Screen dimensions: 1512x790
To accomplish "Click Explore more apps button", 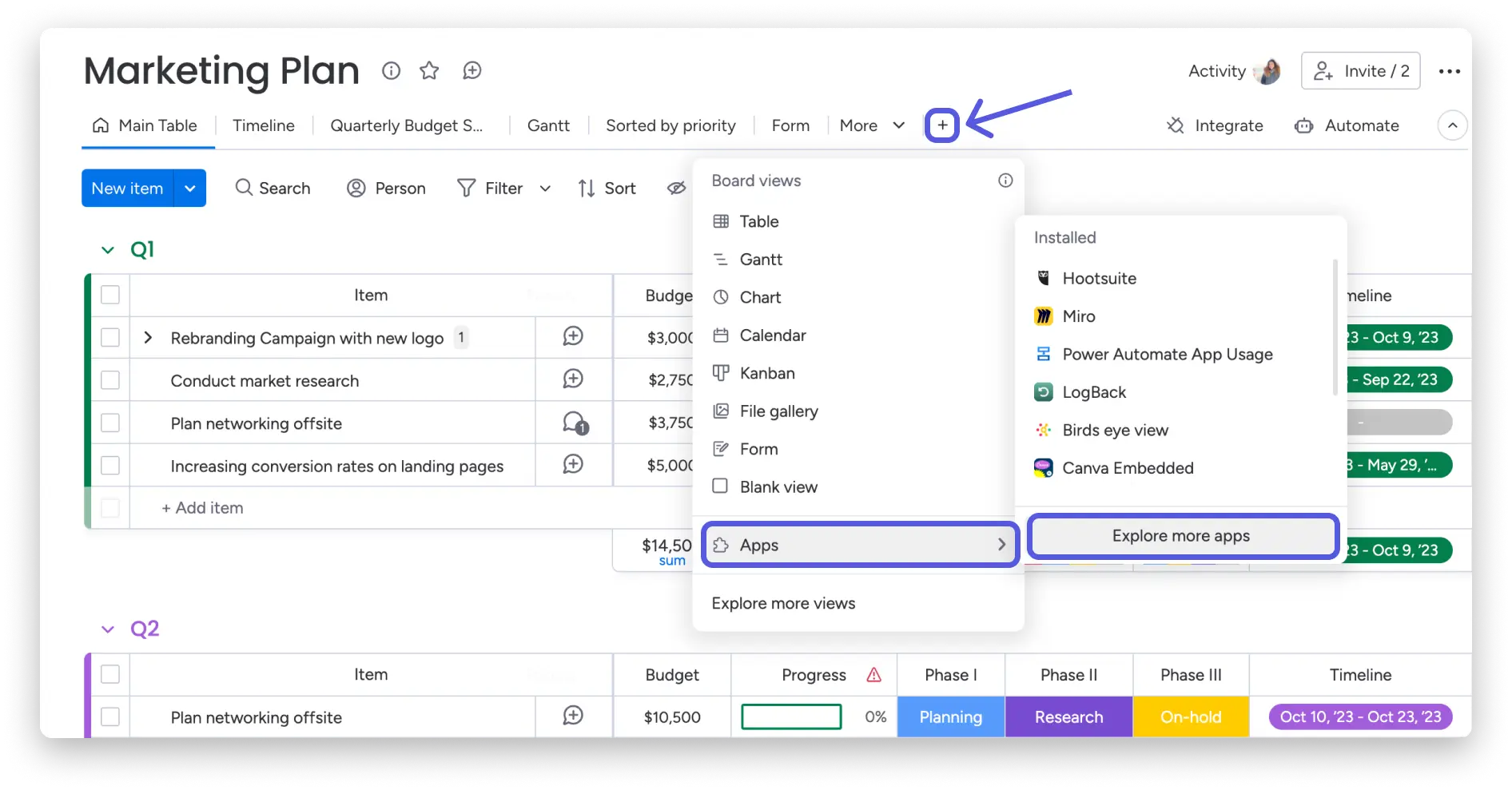I will pos(1182,536).
